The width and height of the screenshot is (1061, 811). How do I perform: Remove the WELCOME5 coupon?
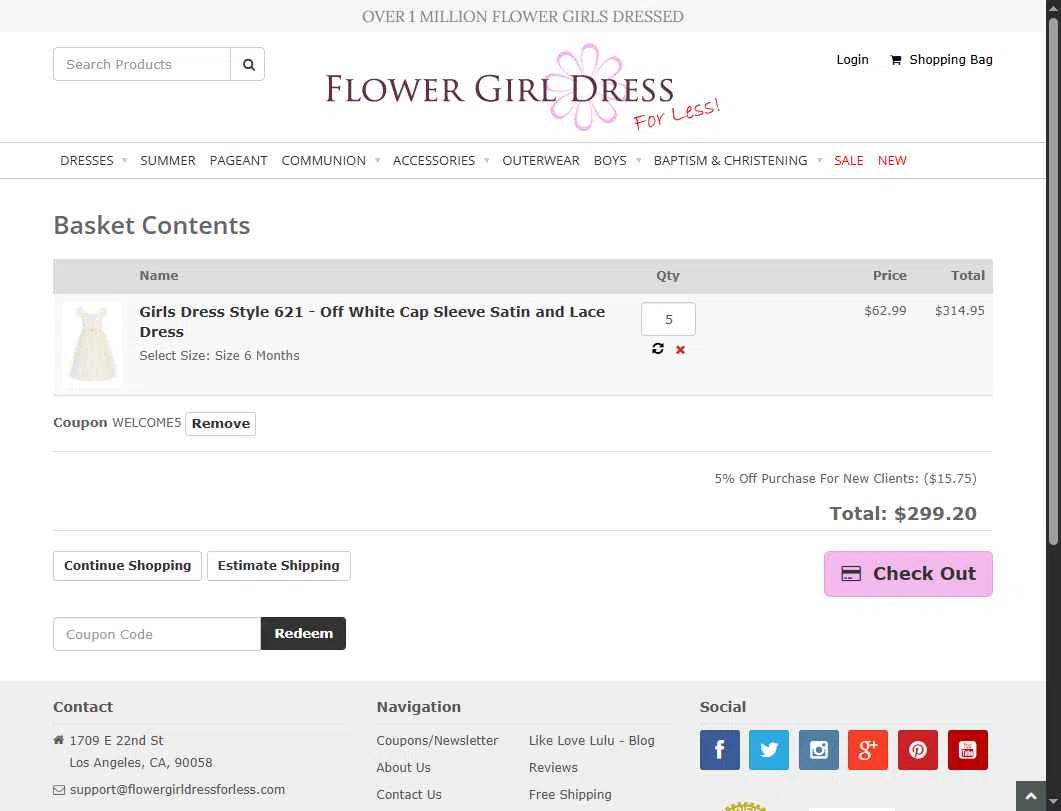[x=221, y=423]
